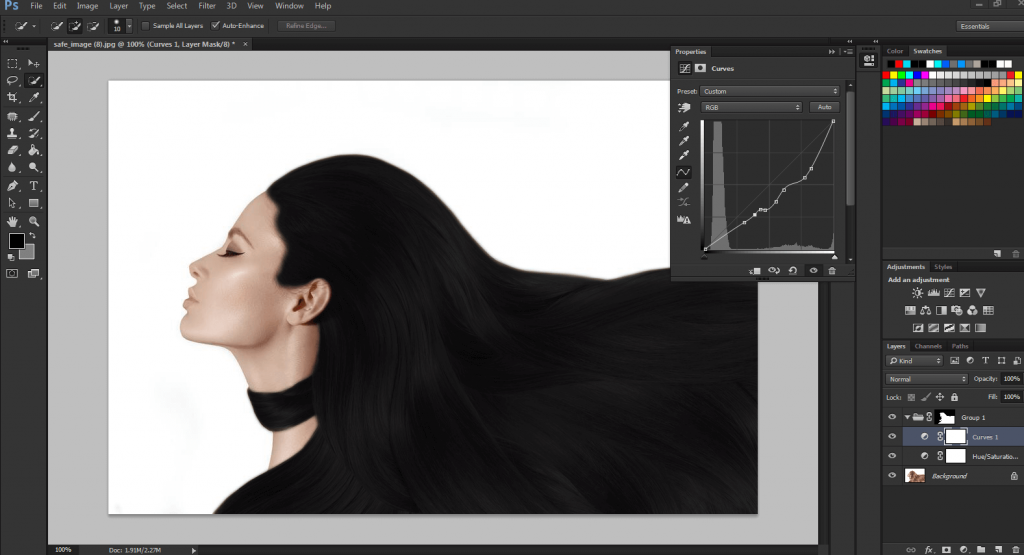
Task: Swap foreground and background colors
Action: [x=32, y=236]
